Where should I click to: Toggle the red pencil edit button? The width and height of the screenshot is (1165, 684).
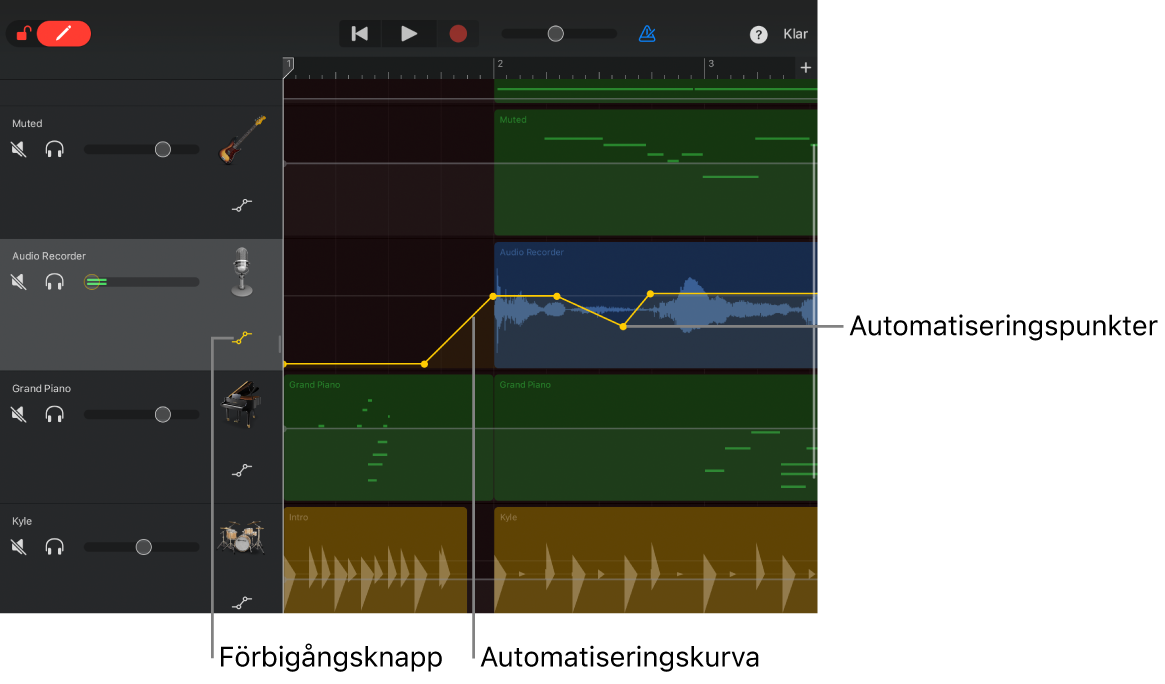coord(64,33)
